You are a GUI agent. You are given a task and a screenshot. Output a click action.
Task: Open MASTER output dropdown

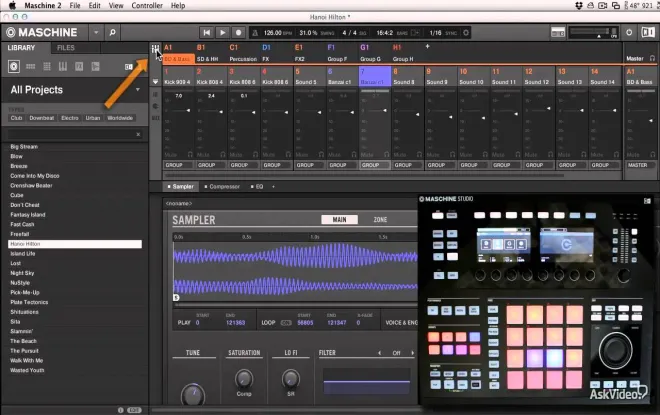641,165
